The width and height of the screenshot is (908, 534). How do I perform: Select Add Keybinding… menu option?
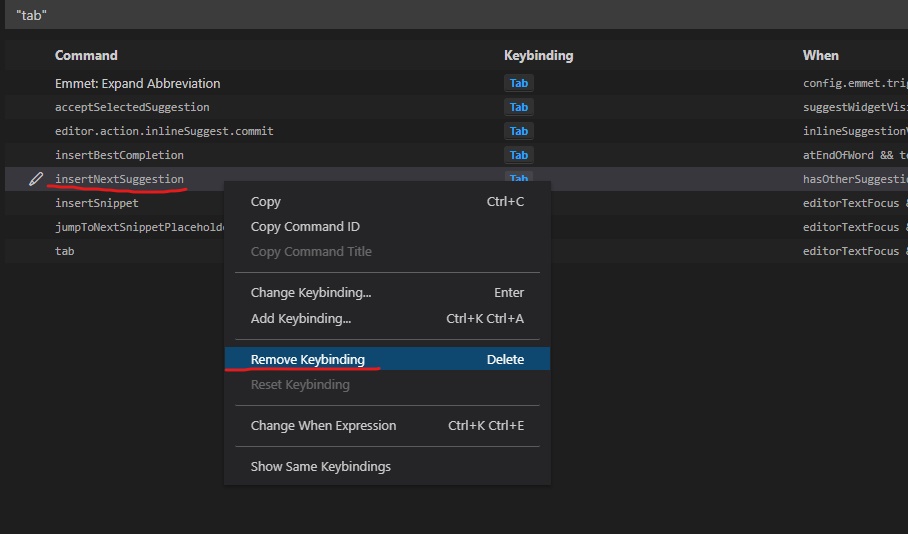coord(387,319)
